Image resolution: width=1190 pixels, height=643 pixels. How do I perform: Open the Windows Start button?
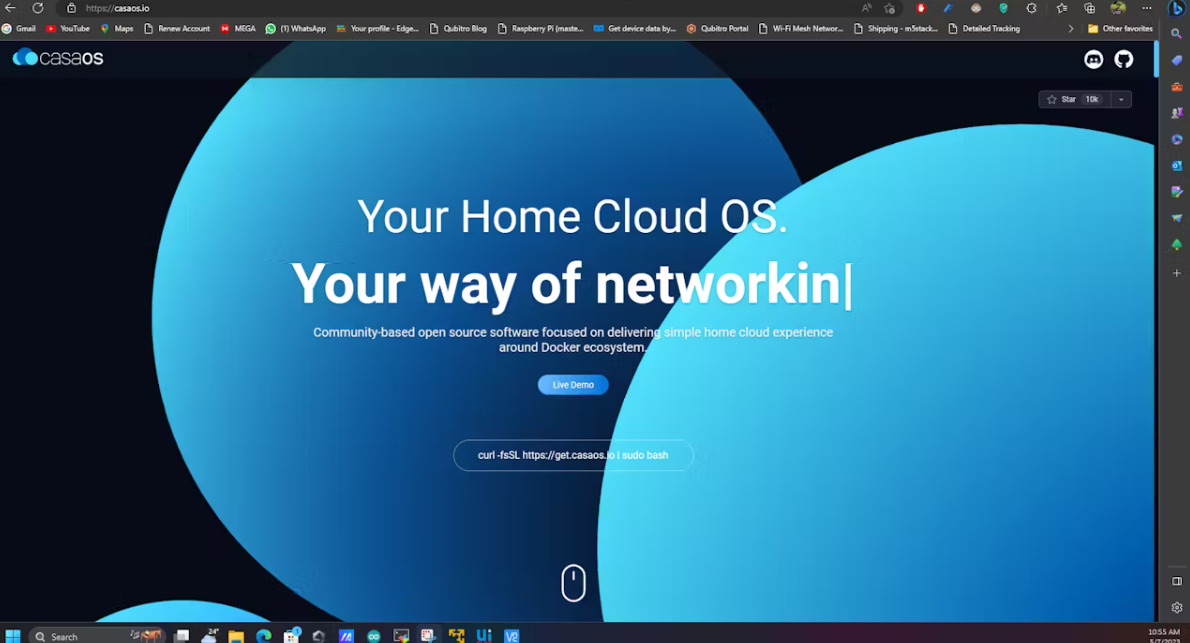pyautogui.click(x=13, y=636)
